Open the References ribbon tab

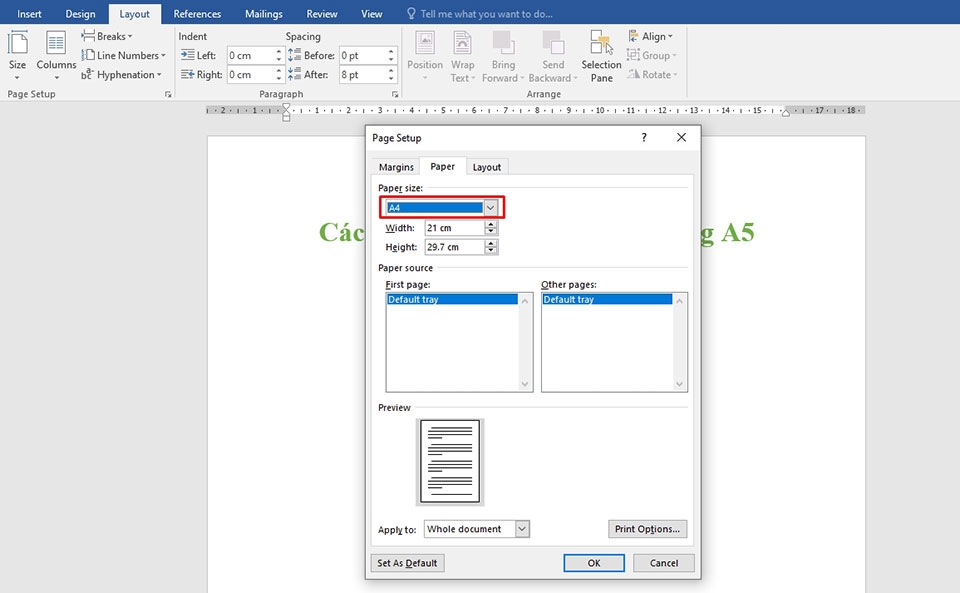tap(197, 14)
